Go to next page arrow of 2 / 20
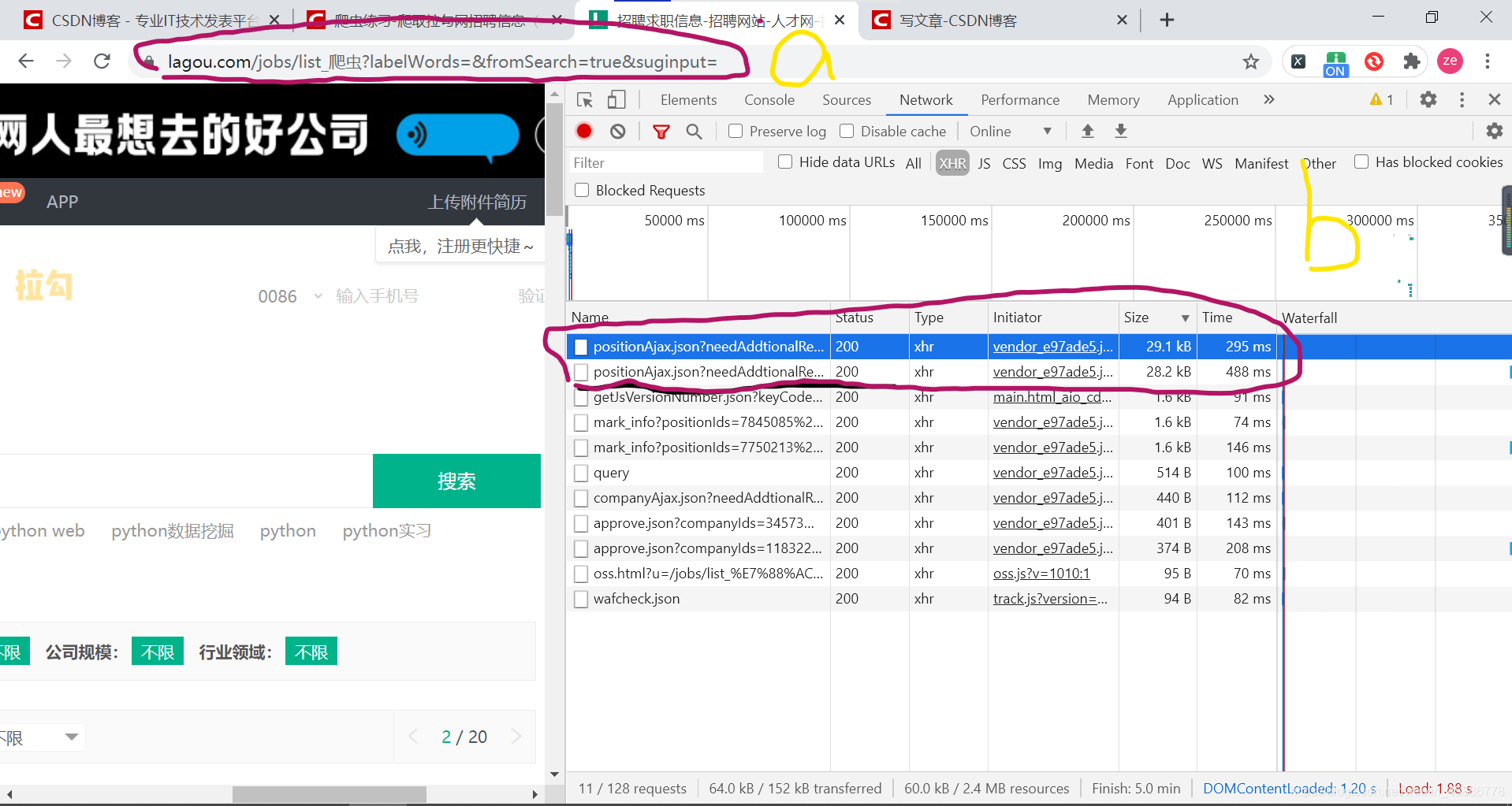This screenshot has width=1512, height=806. pyautogui.click(x=516, y=737)
